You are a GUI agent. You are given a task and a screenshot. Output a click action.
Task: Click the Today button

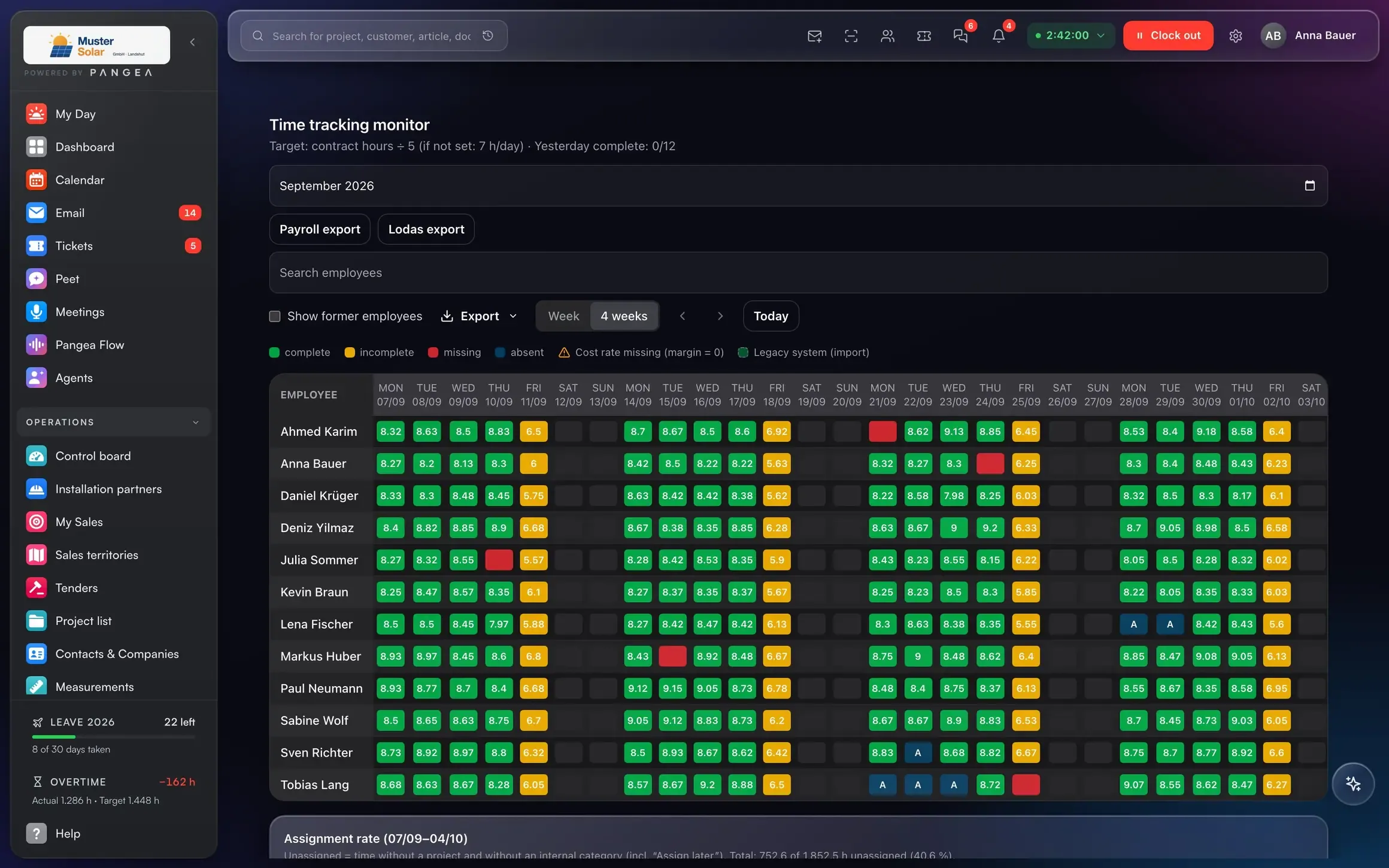click(x=771, y=316)
